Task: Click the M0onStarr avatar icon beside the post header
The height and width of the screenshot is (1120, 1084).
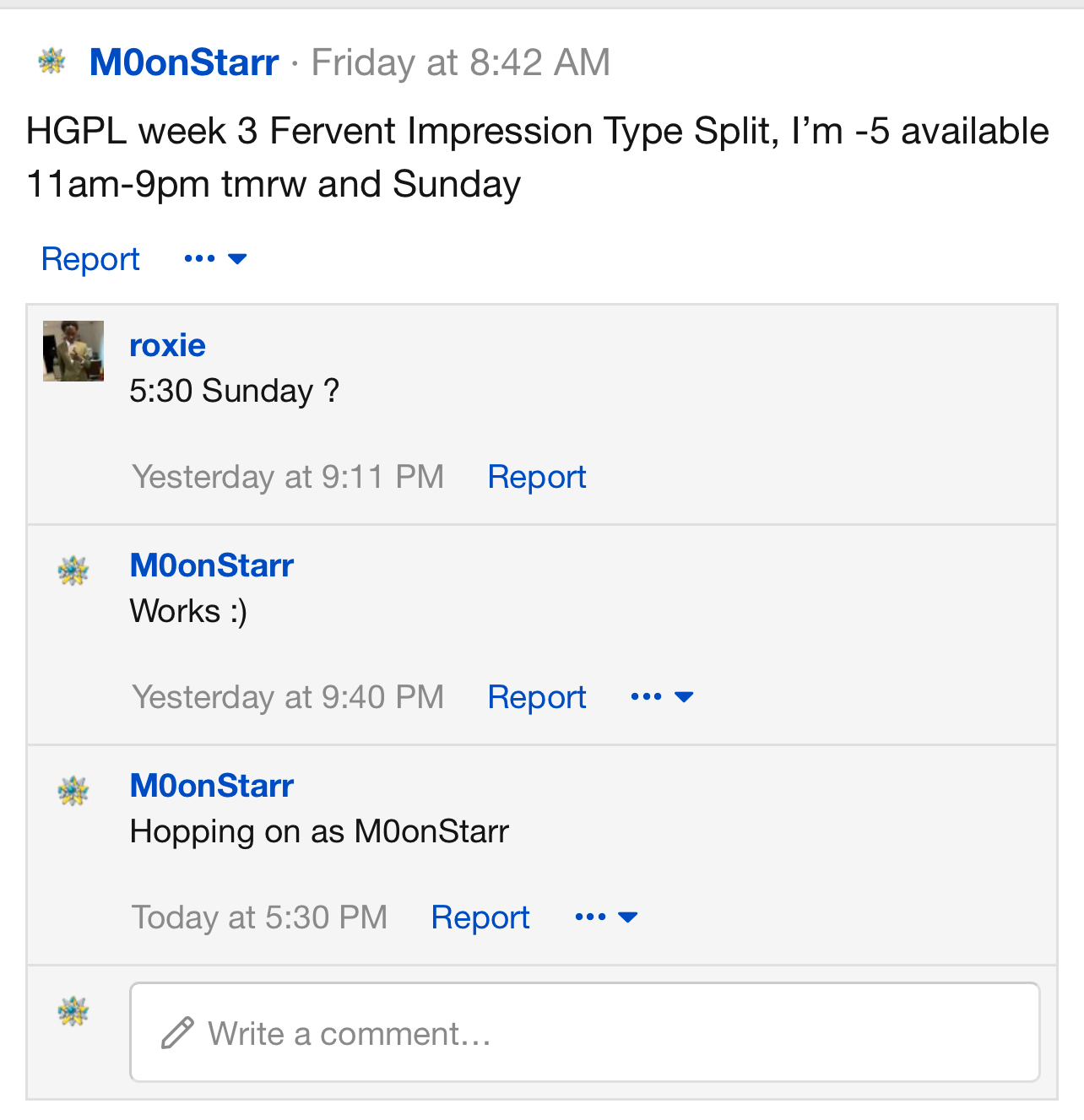Action: pyautogui.click(x=52, y=62)
